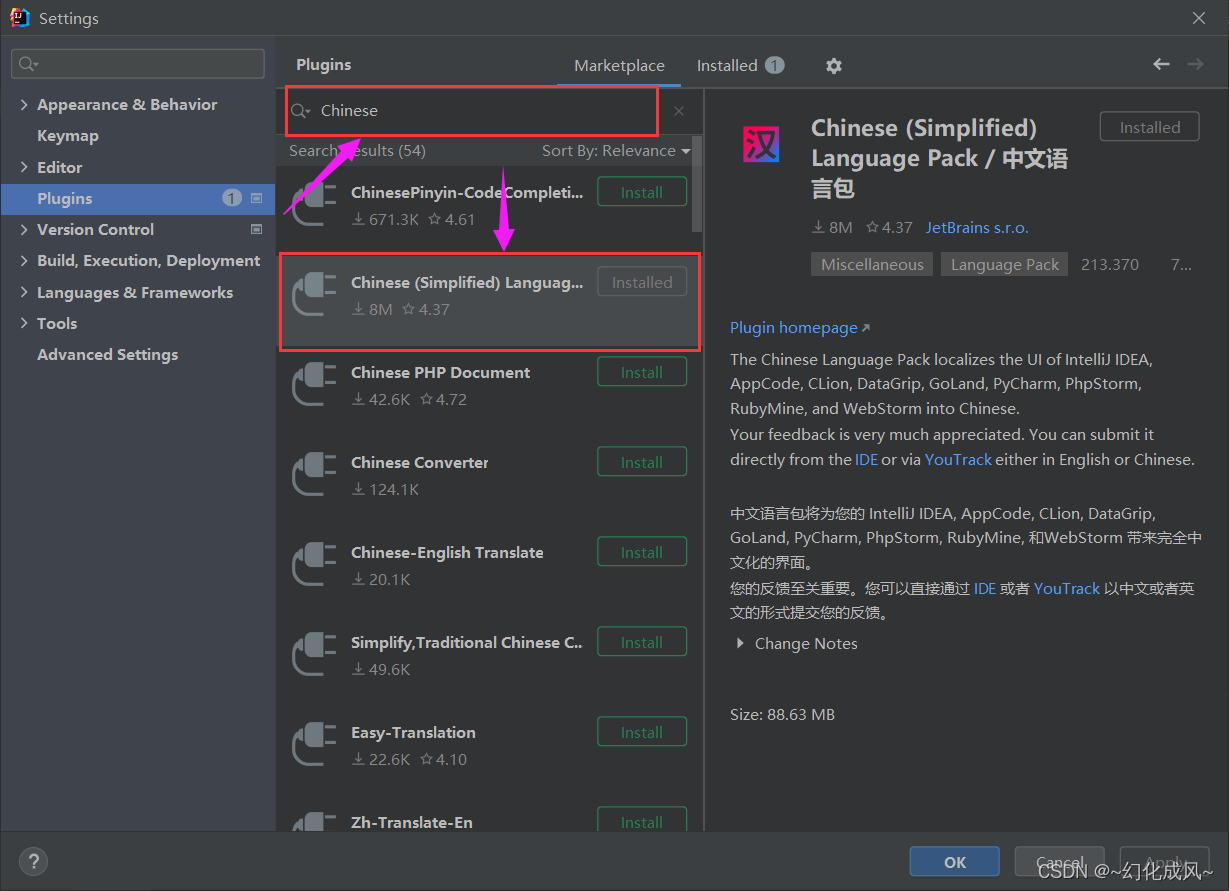Install the Easy-Translation plugin
This screenshot has width=1229, height=891.
642,732
